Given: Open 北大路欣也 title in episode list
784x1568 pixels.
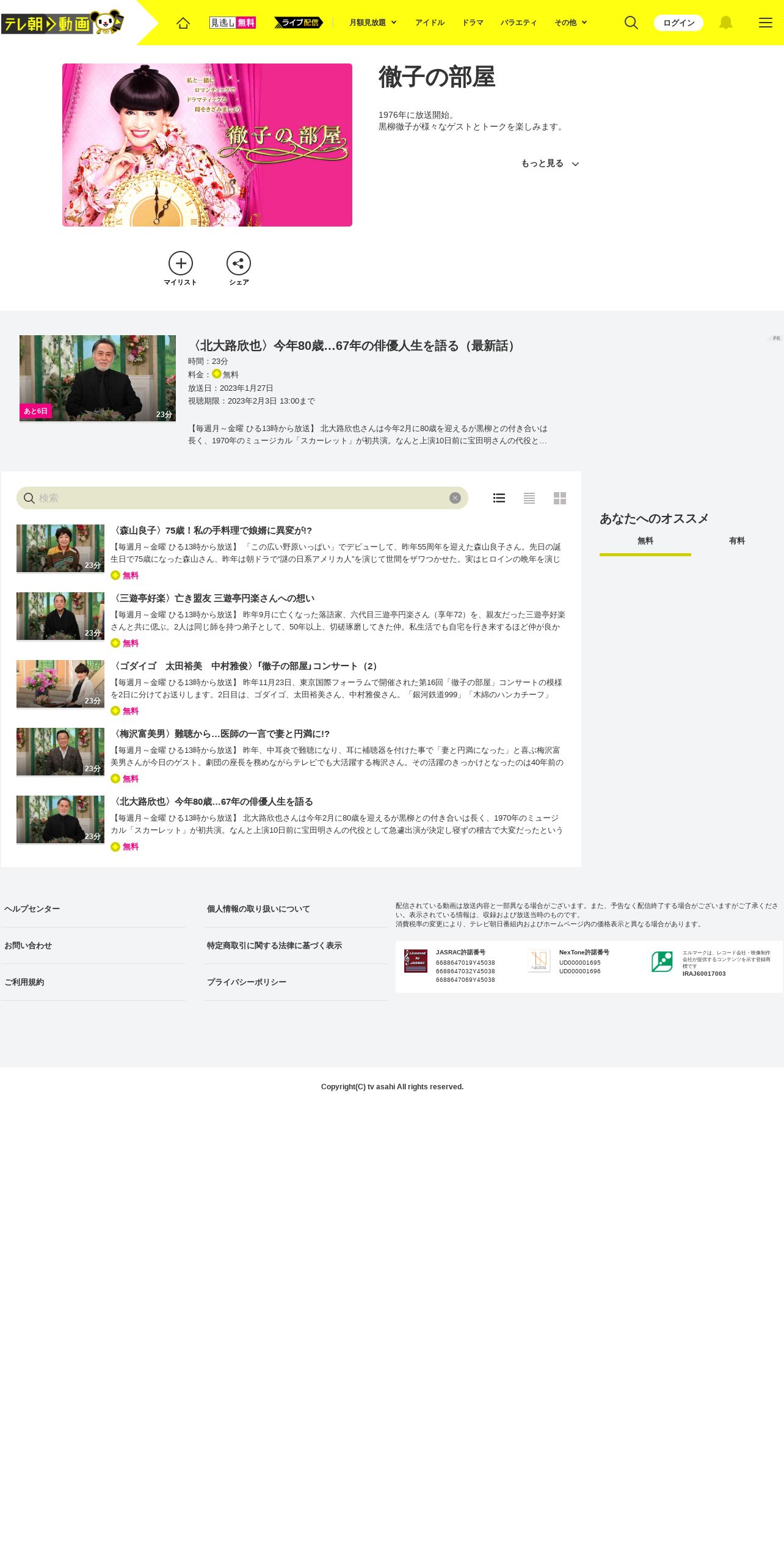Looking at the screenshot, I should (x=212, y=802).
